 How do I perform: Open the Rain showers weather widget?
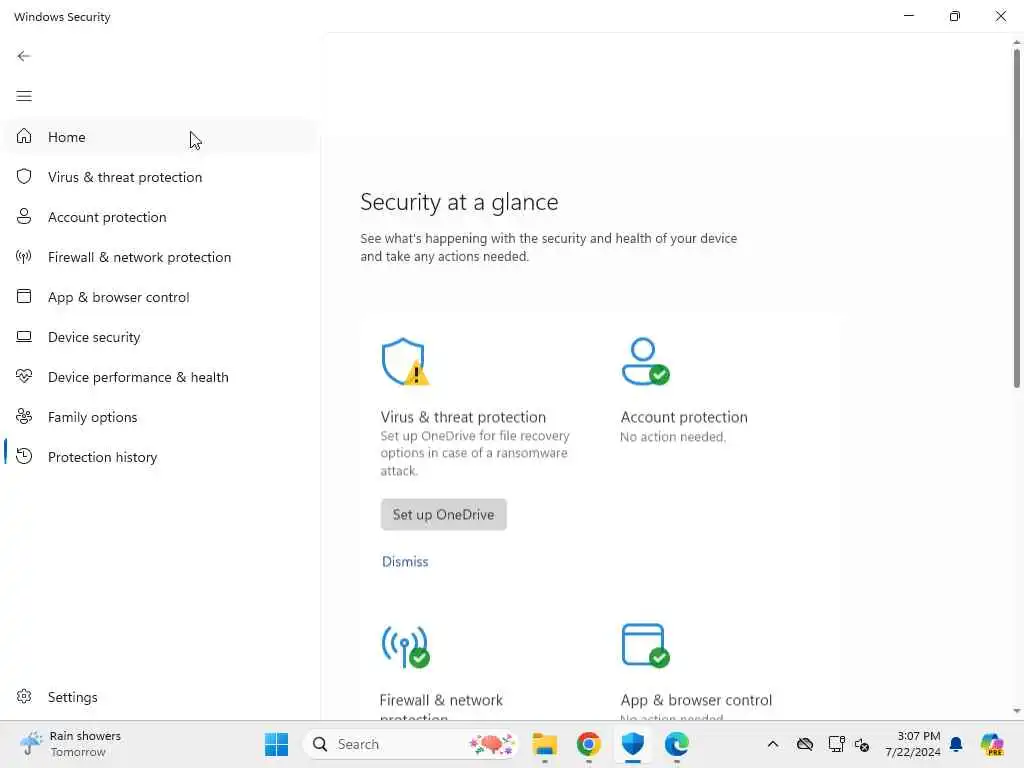pos(71,744)
